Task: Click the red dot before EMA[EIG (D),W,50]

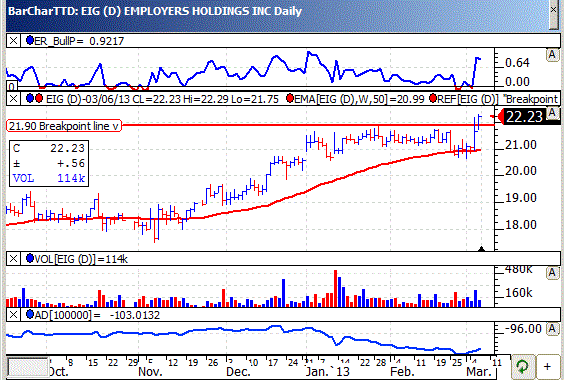Action: 290,98
